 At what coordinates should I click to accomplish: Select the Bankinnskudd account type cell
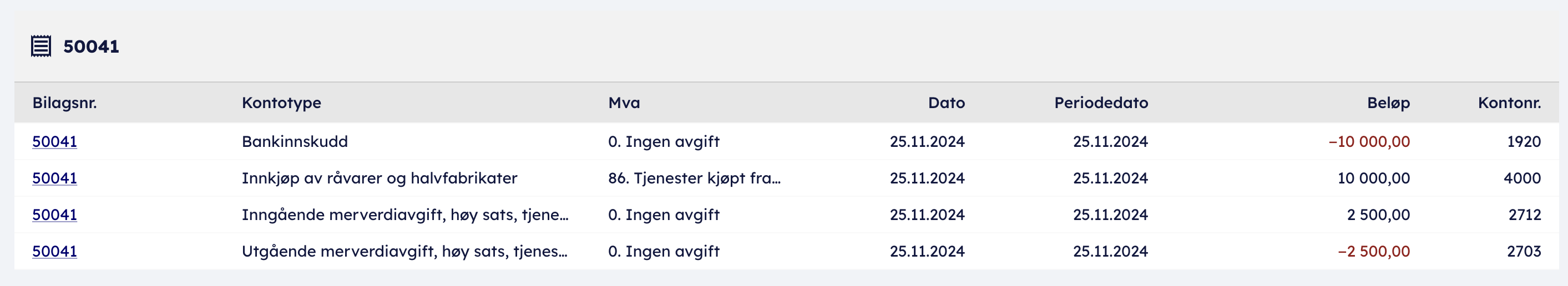point(295,142)
